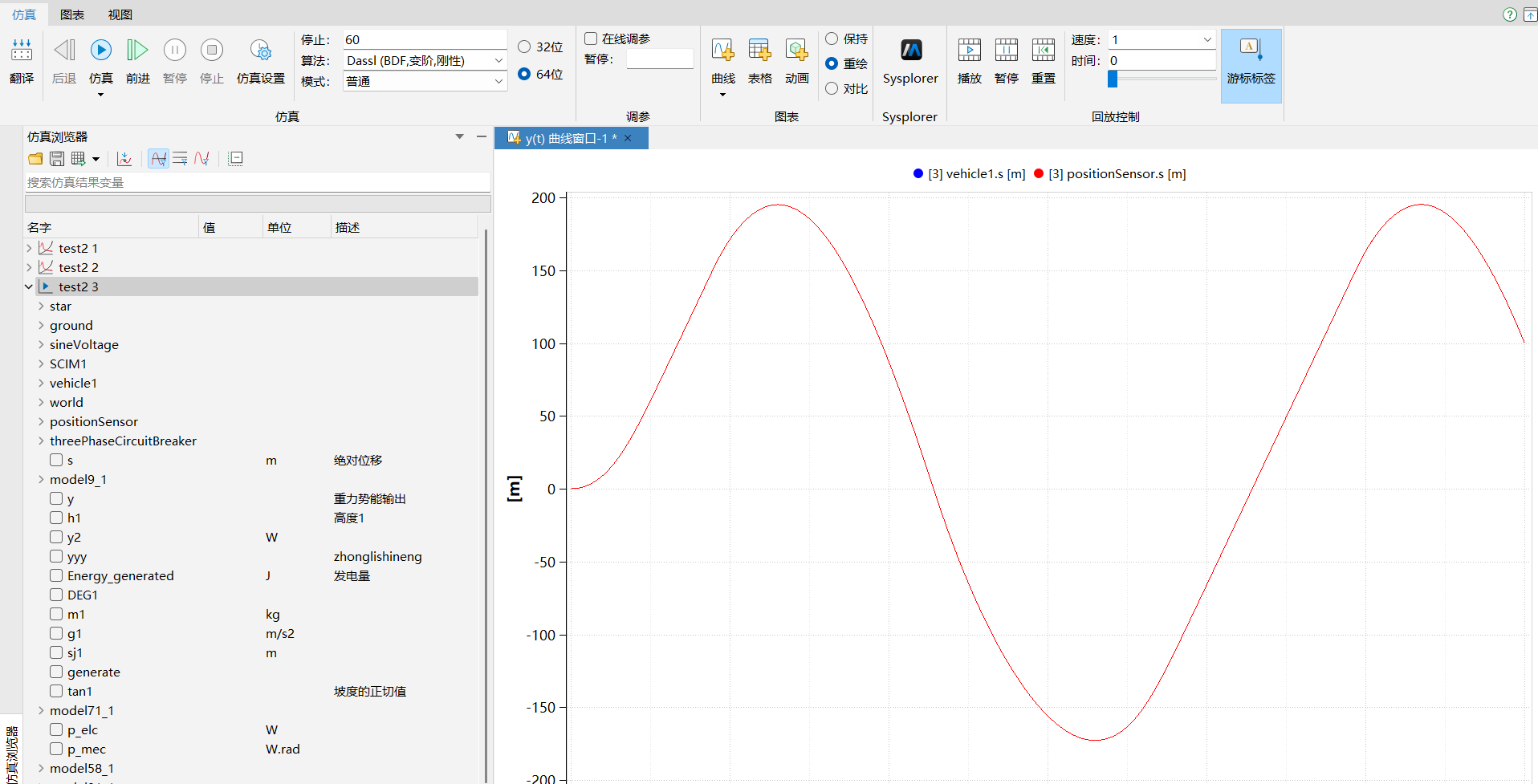The height and width of the screenshot is (784, 1538).
Task: Click the 搜索仿真结果变量 search field
Action: click(258, 182)
